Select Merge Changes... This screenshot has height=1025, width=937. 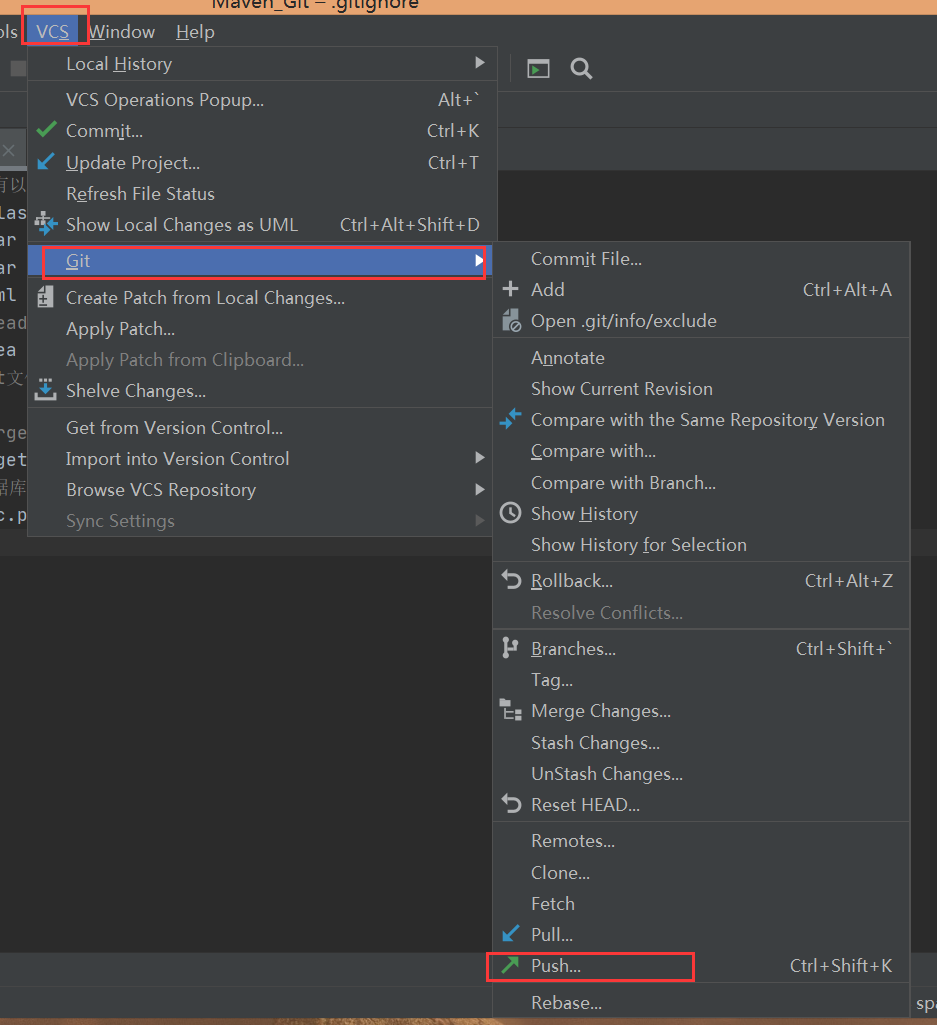point(701,711)
